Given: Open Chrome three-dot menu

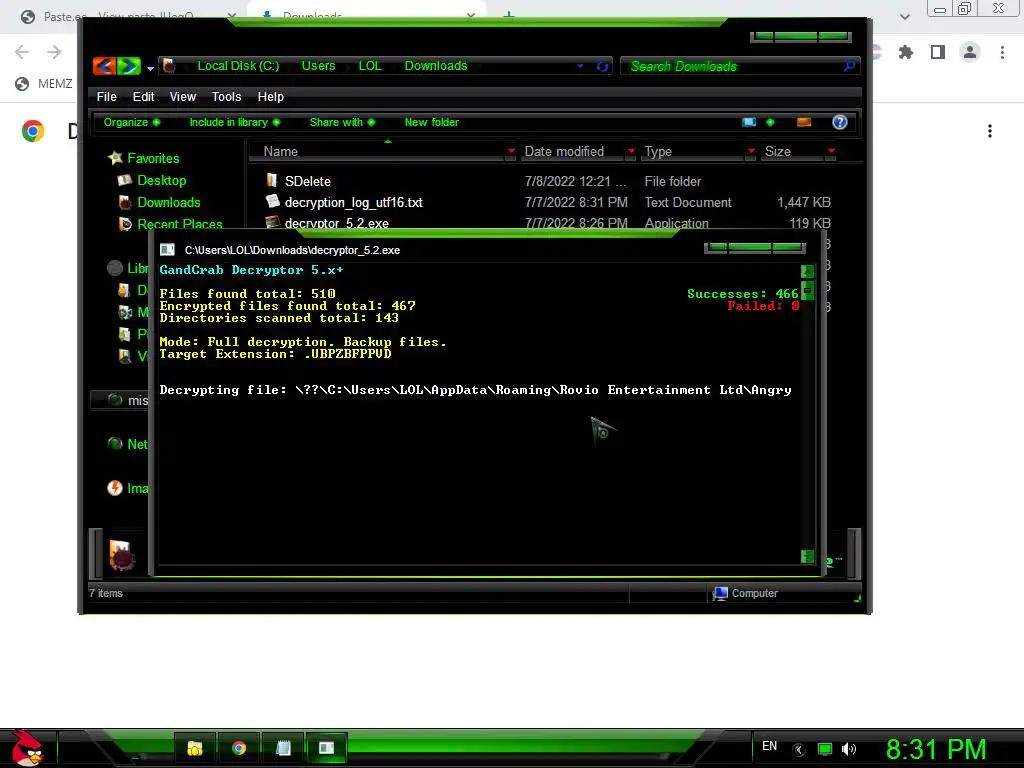Looking at the screenshot, I should 1002,52.
